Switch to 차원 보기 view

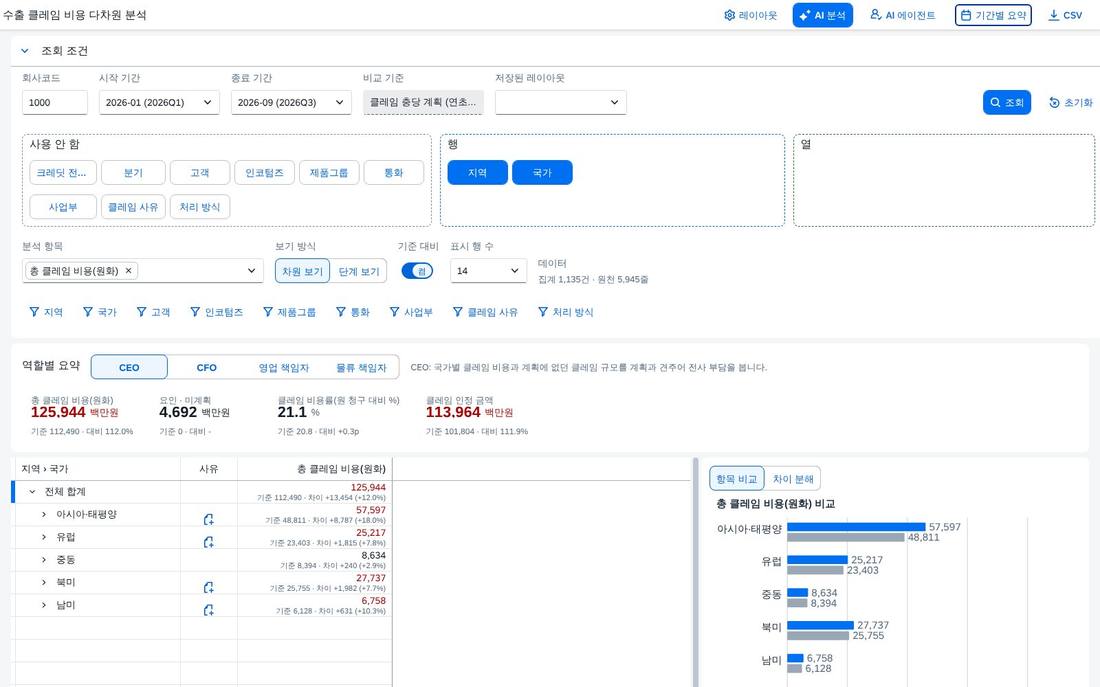[302, 272]
